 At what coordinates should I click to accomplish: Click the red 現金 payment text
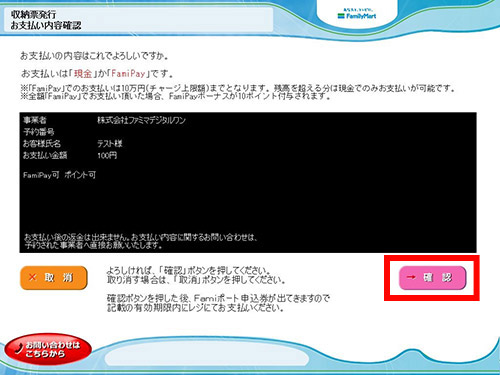pos(83,73)
